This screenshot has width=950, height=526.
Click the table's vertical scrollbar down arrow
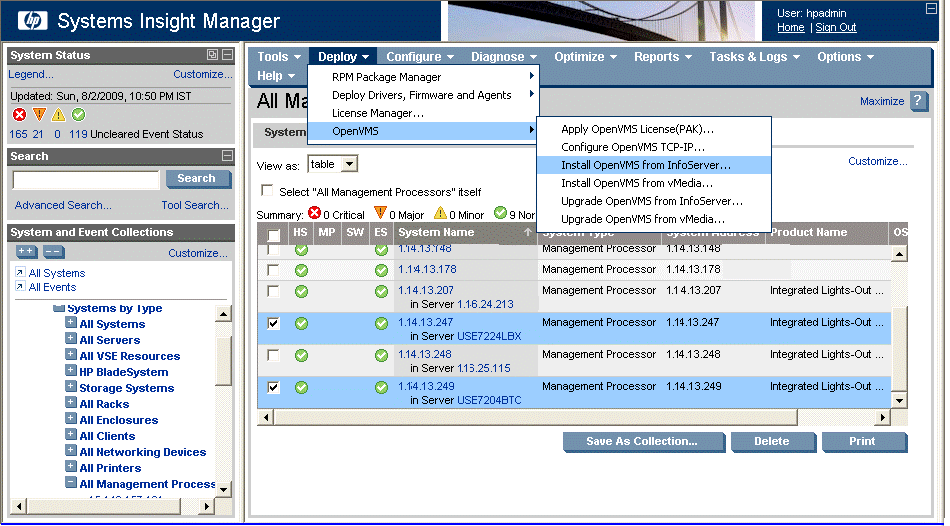tap(899, 400)
